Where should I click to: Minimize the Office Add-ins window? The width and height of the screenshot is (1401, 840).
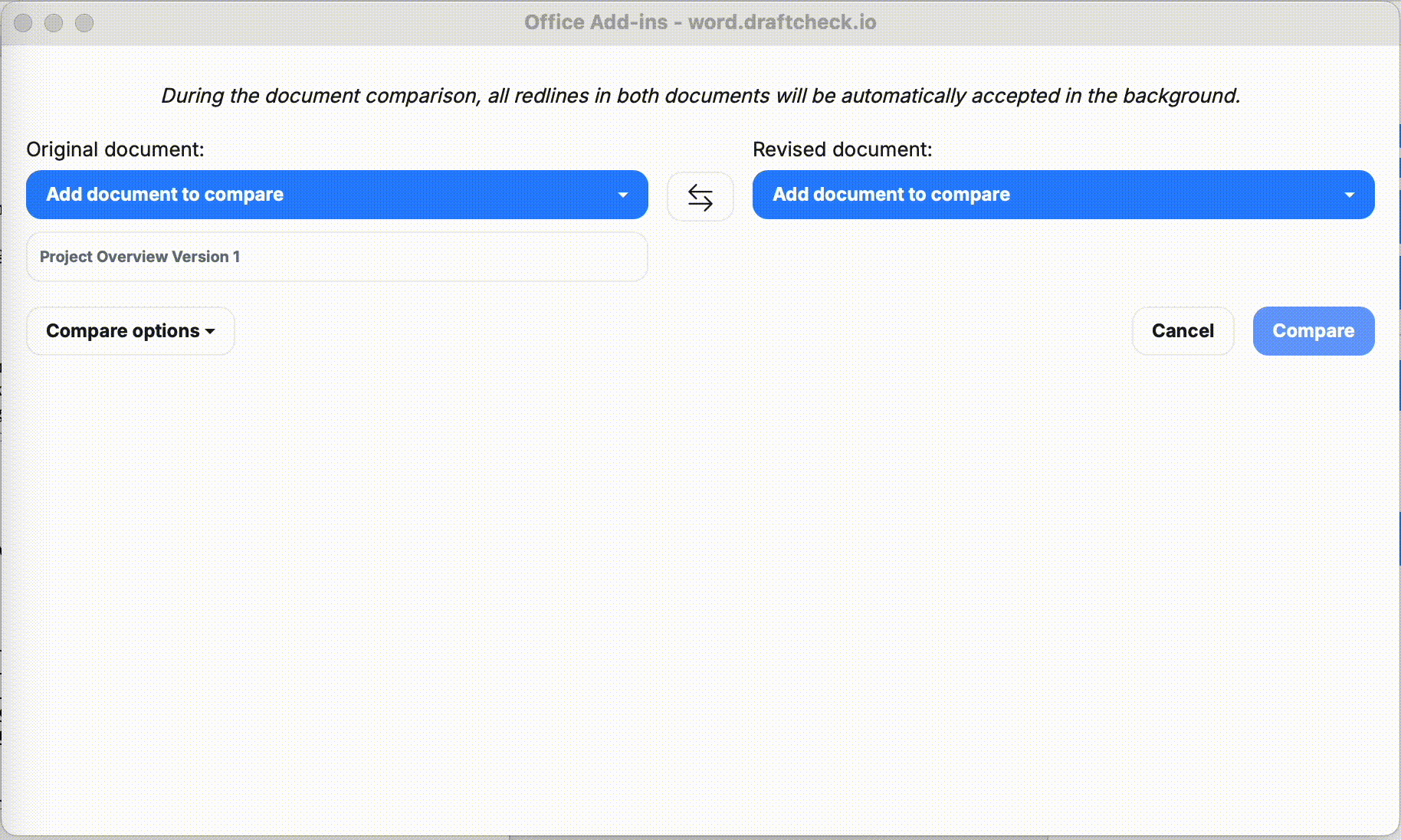click(x=54, y=23)
